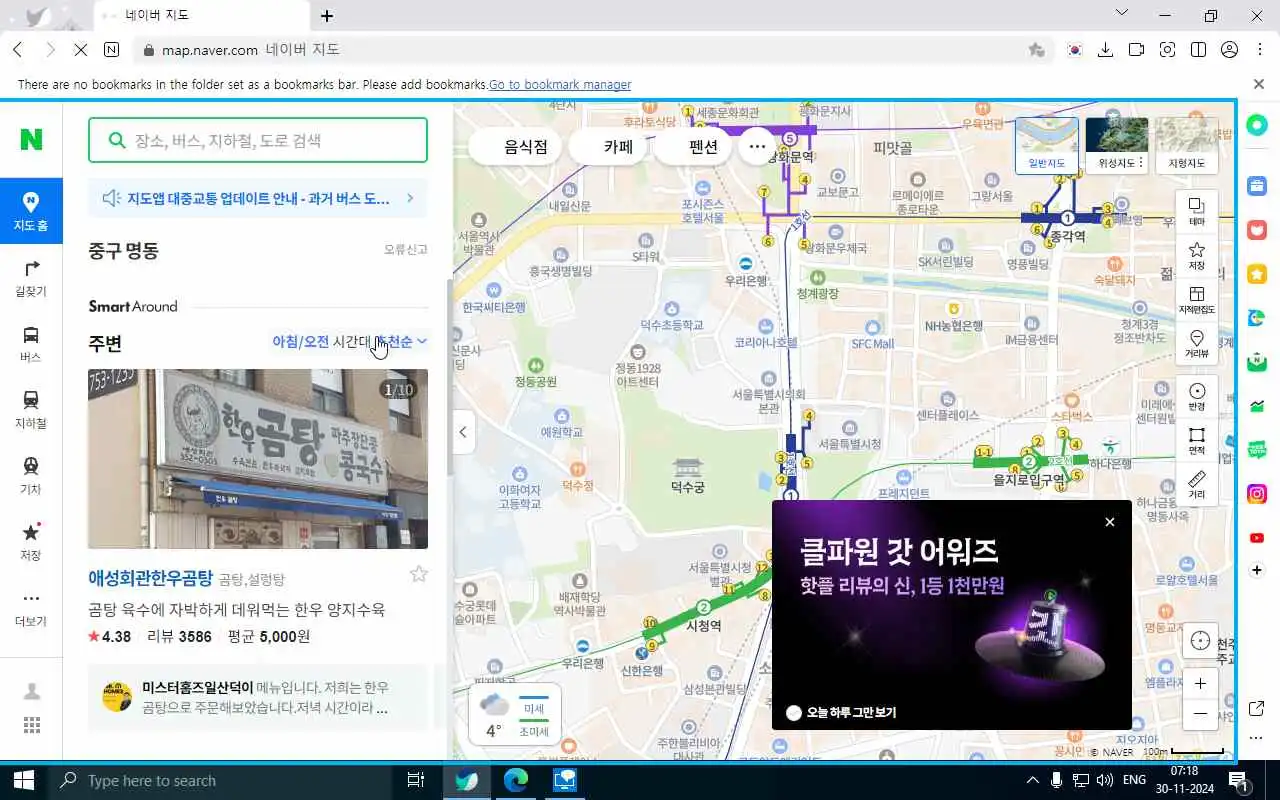Expand the 더보기 more menu in sidebar
The height and width of the screenshot is (800, 1280).
31,607
